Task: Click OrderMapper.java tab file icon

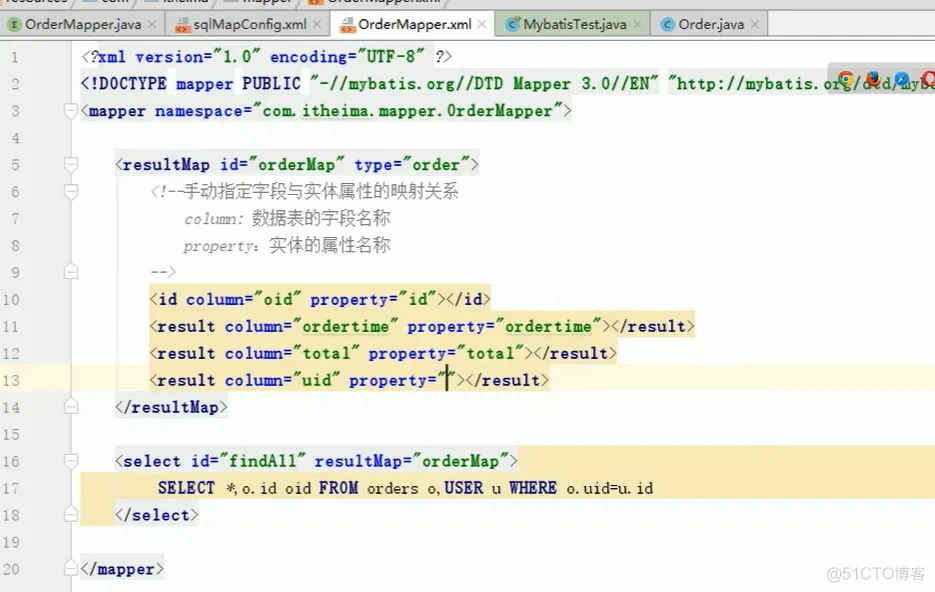Action: [x=14, y=24]
